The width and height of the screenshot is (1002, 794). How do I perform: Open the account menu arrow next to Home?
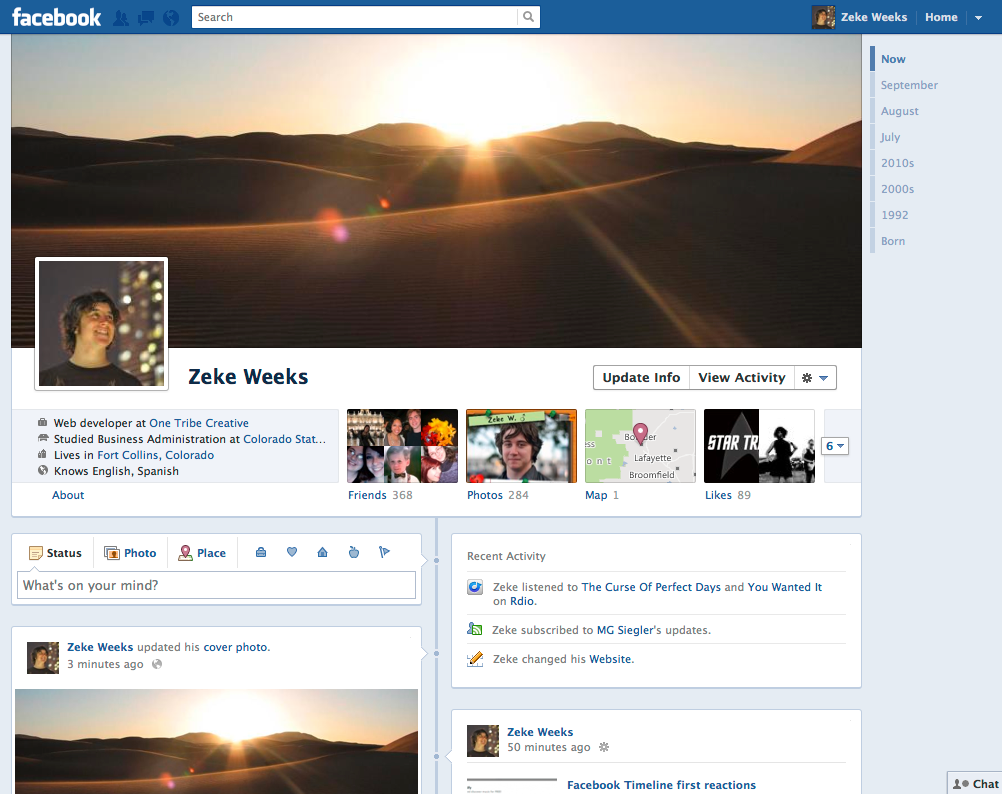[x=978, y=18]
